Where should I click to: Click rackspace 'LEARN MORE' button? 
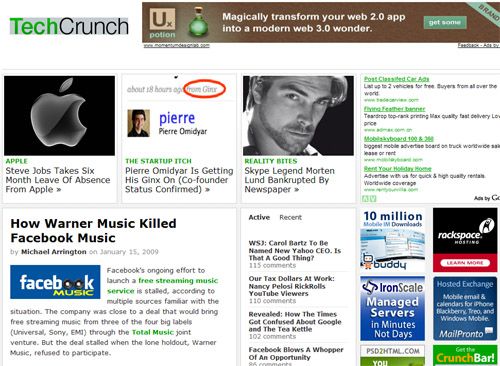tap(465, 263)
